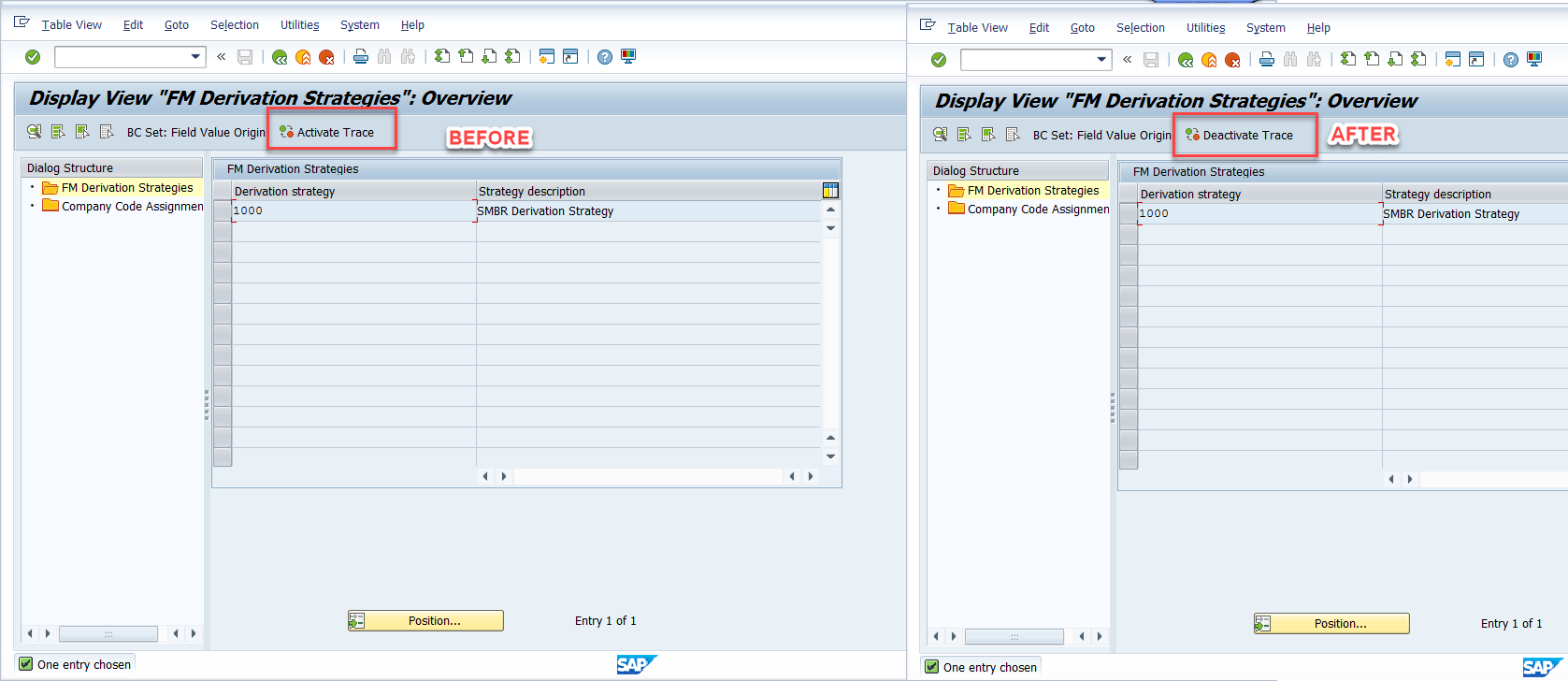Click red Cancel icon in BEFORE window

coord(326,57)
